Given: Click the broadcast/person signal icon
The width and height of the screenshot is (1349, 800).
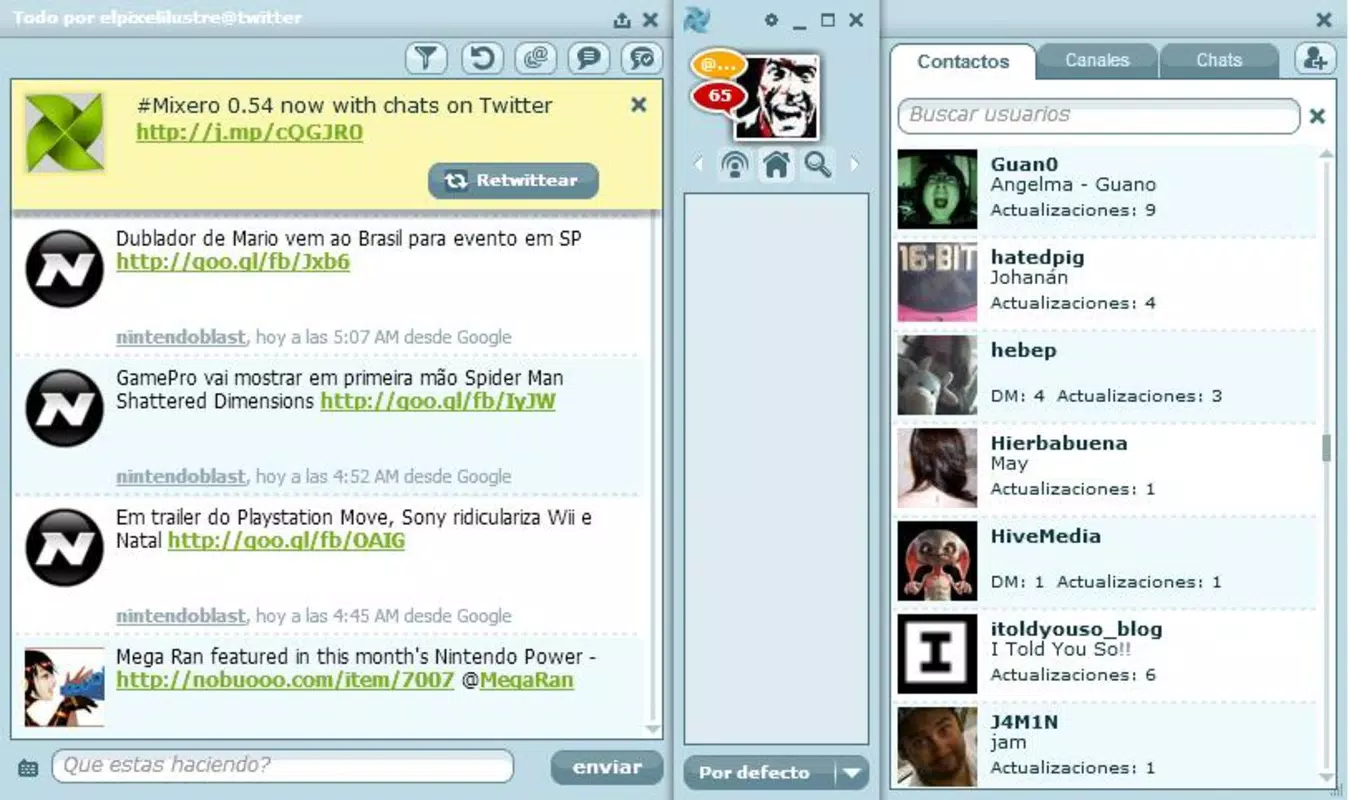Looking at the screenshot, I should click(x=735, y=164).
